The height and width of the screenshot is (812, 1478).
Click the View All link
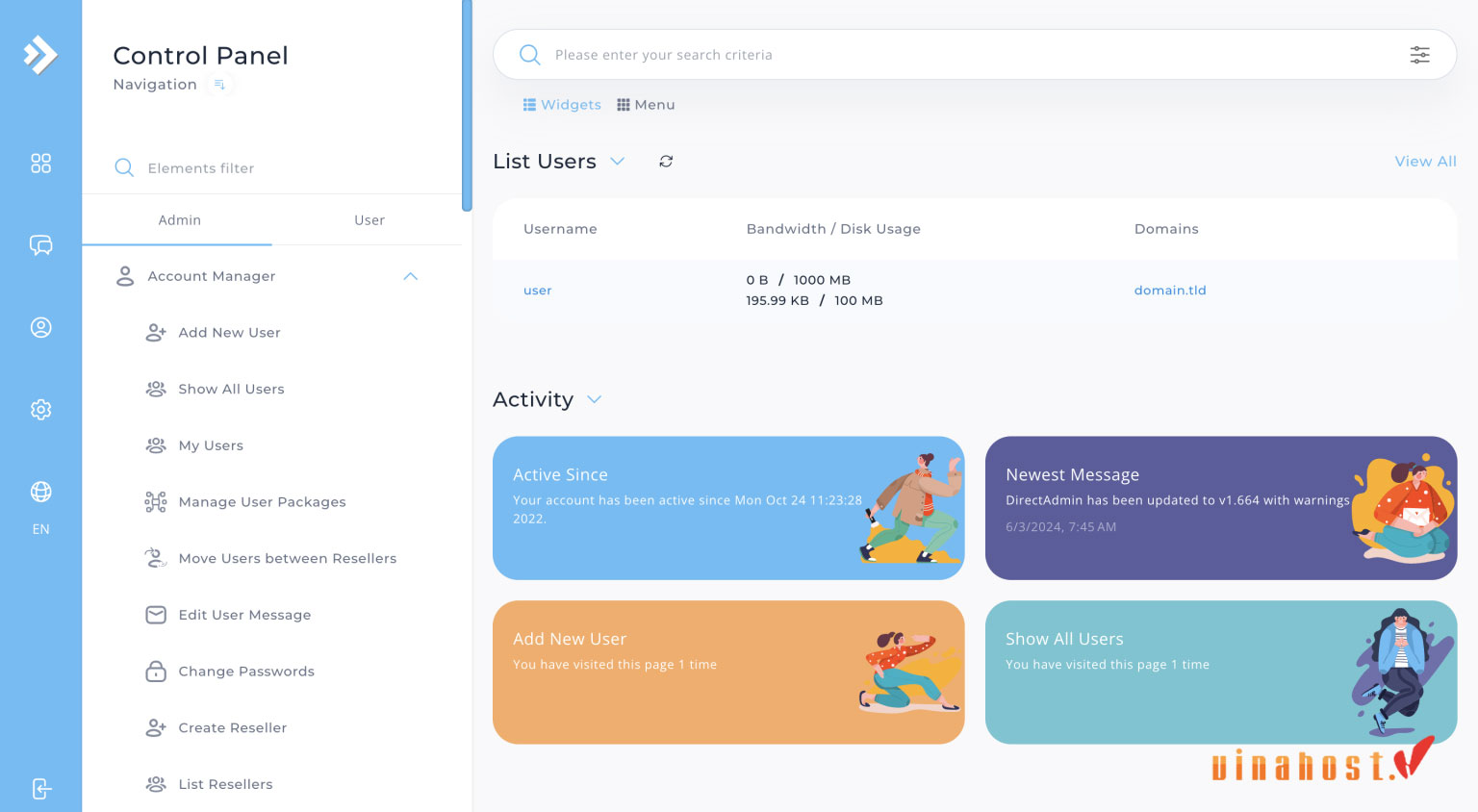click(1425, 162)
